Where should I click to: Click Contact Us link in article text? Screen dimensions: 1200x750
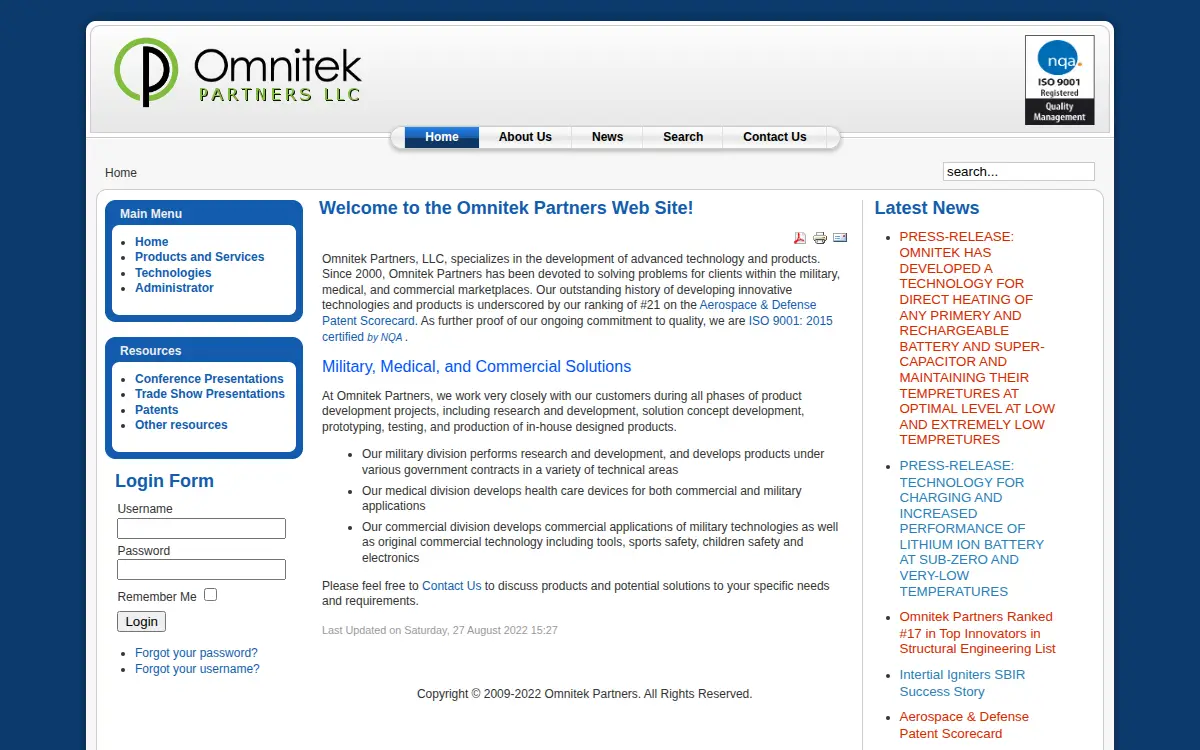tap(452, 586)
